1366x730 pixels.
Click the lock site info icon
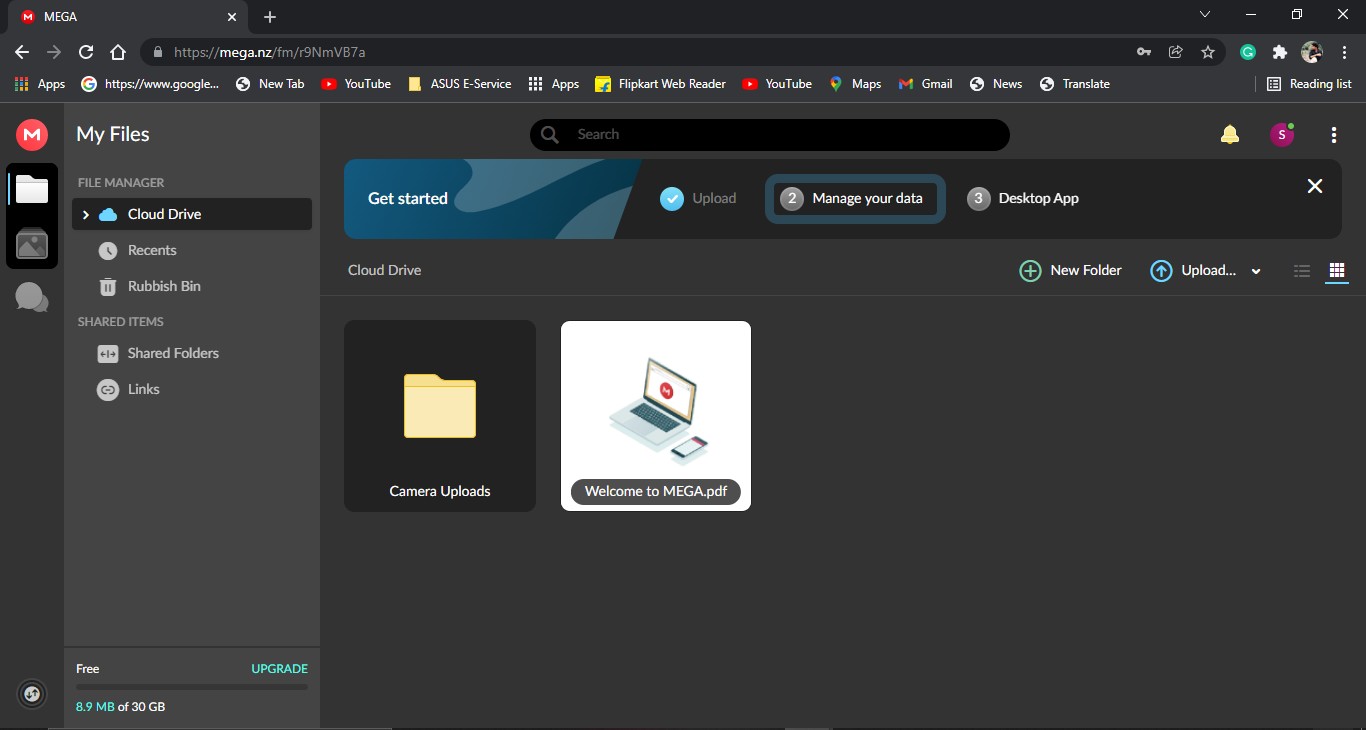point(157,52)
